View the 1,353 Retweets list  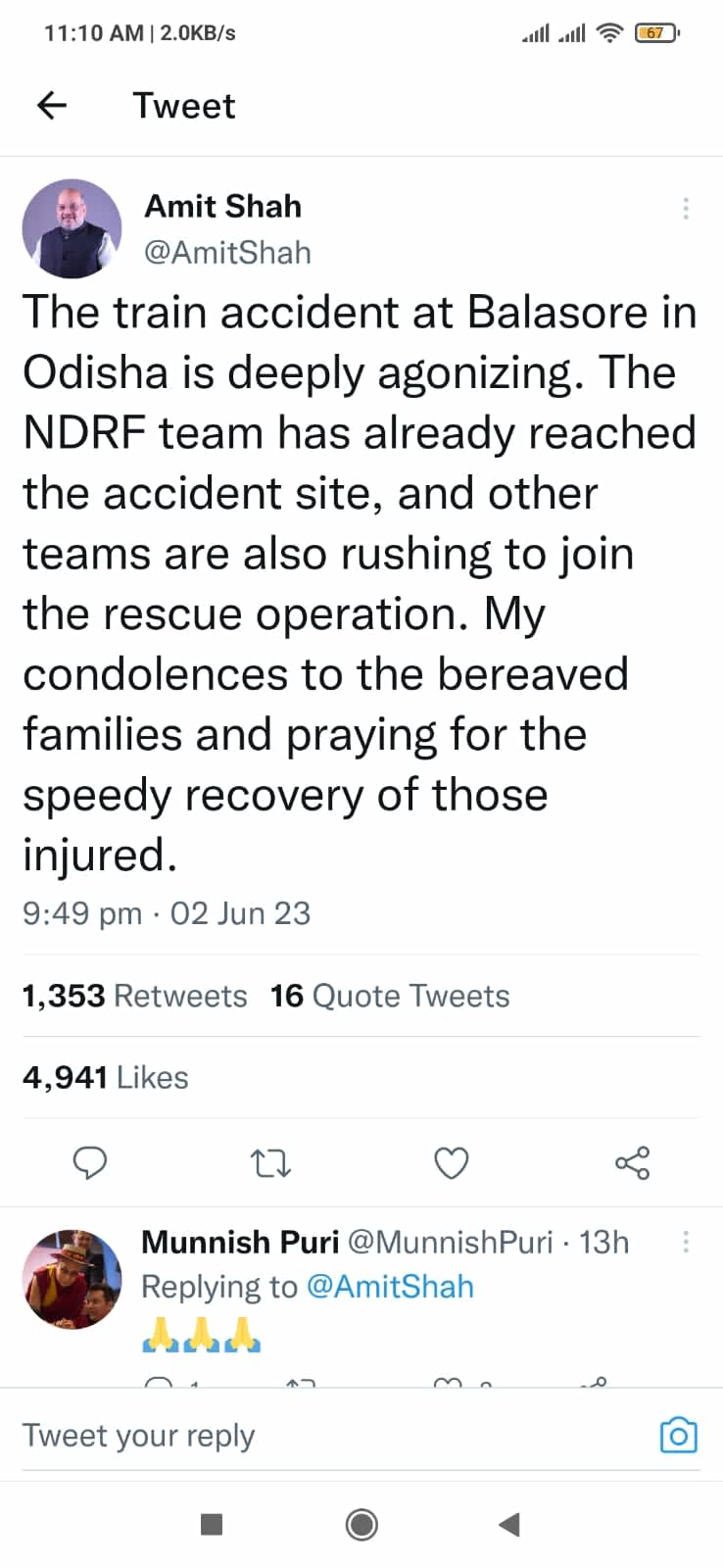tap(134, 996)
